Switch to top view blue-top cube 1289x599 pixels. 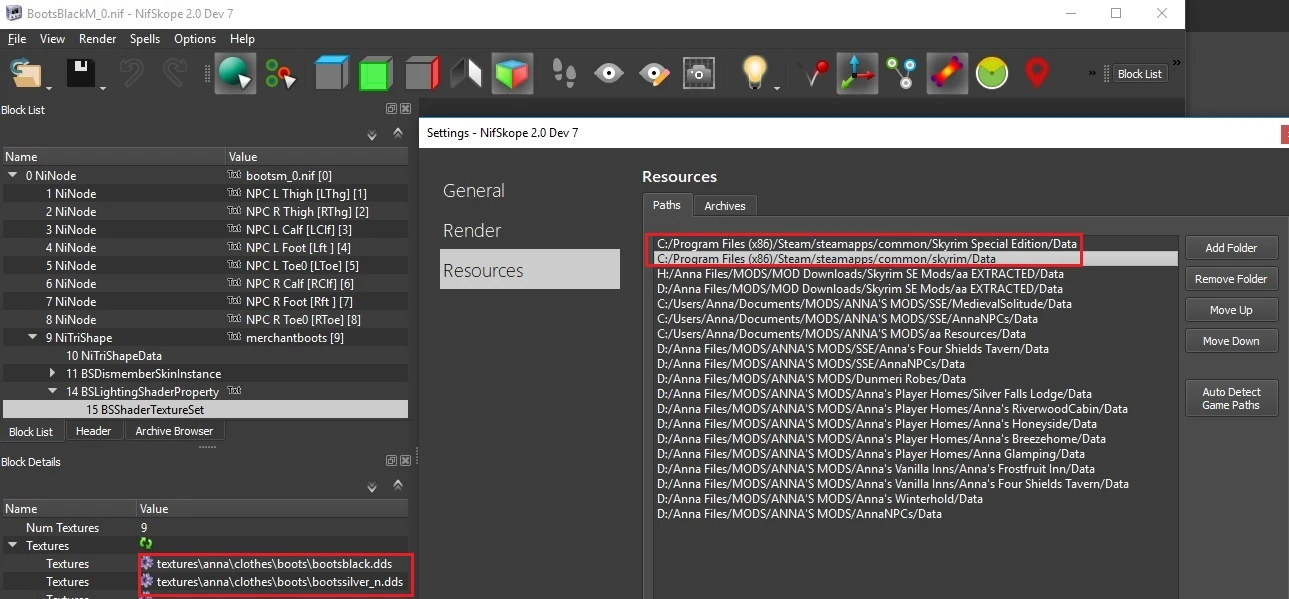click(330, 74)
